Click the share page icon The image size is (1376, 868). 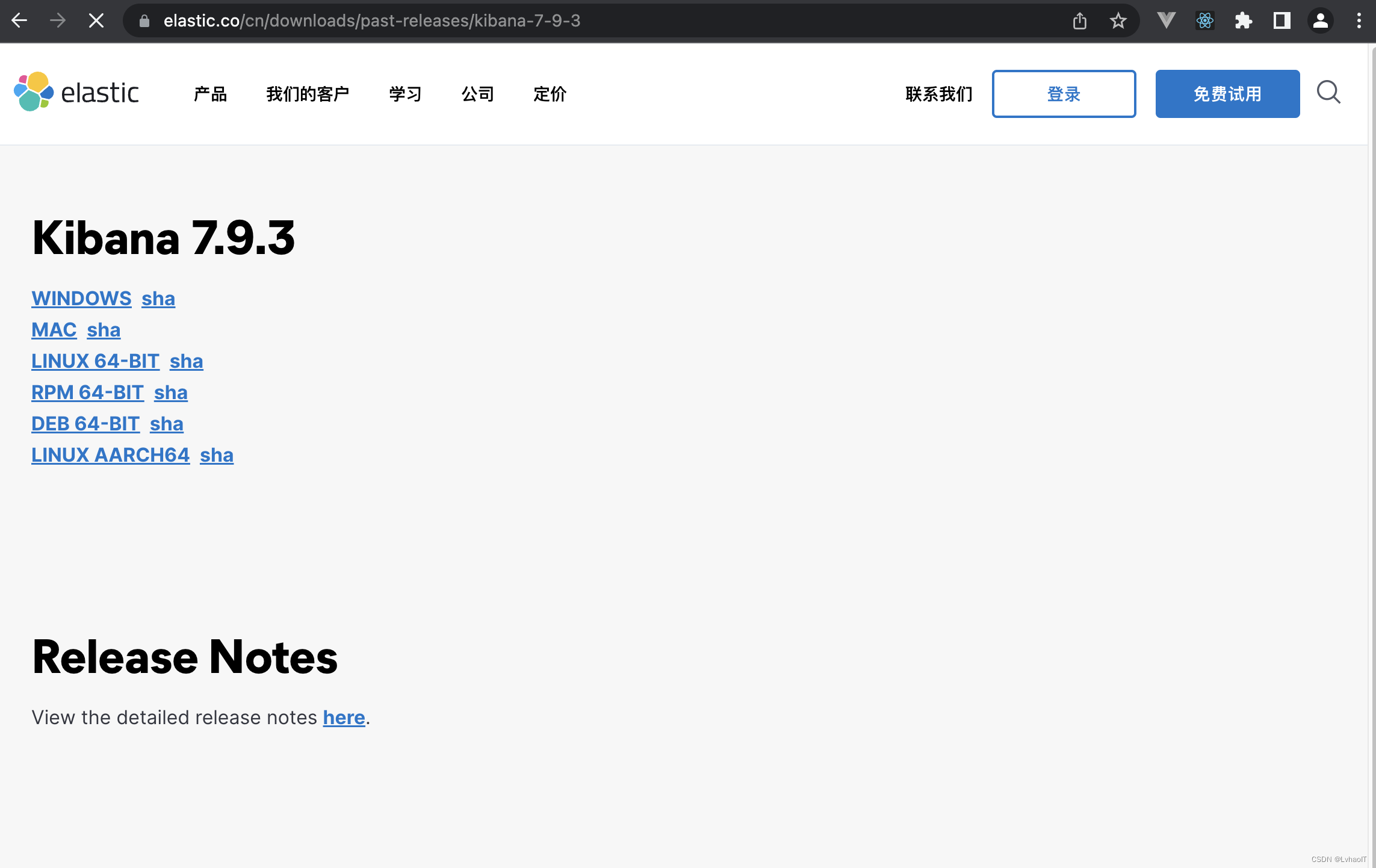(x=1080, y=20)
